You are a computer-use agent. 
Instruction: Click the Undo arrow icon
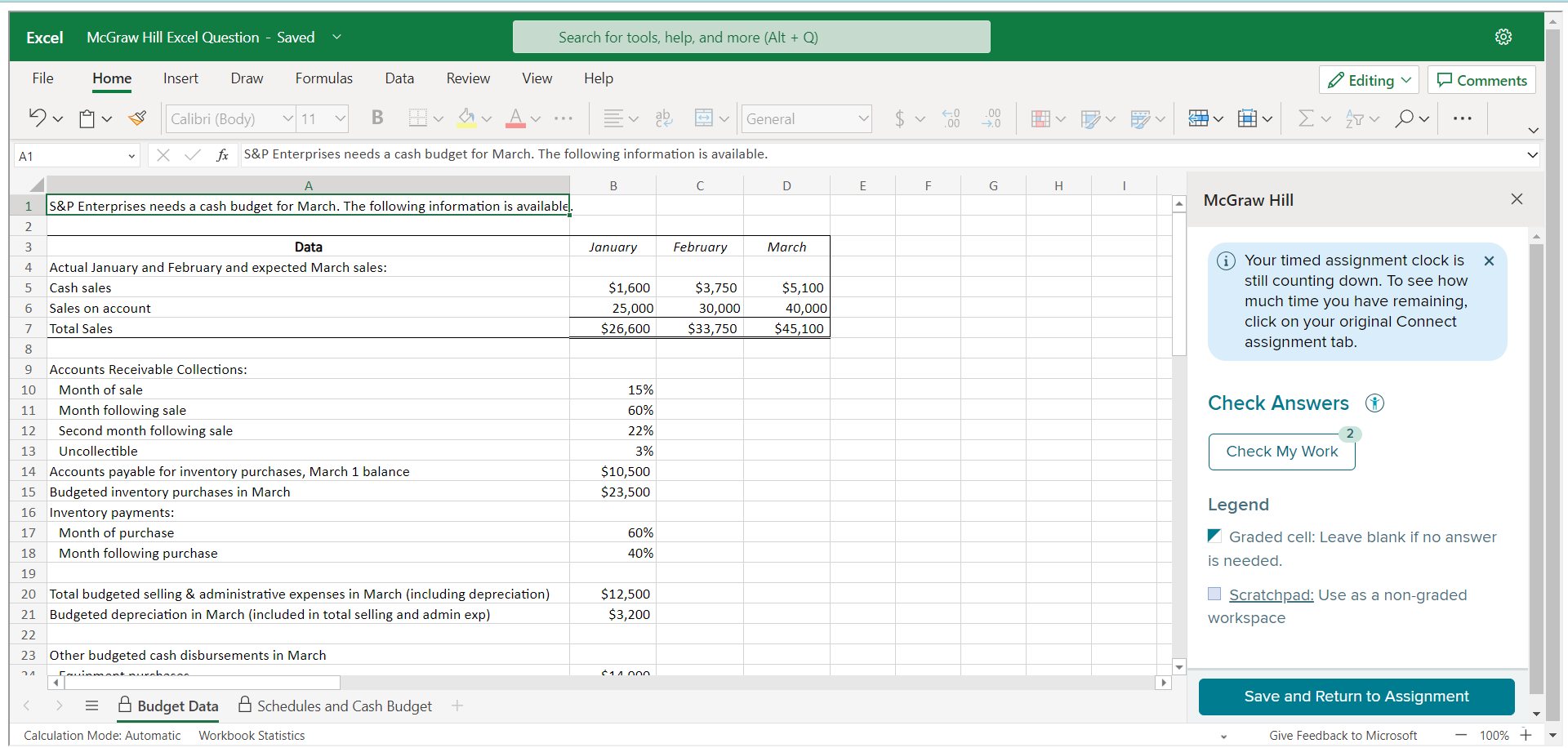38,118
